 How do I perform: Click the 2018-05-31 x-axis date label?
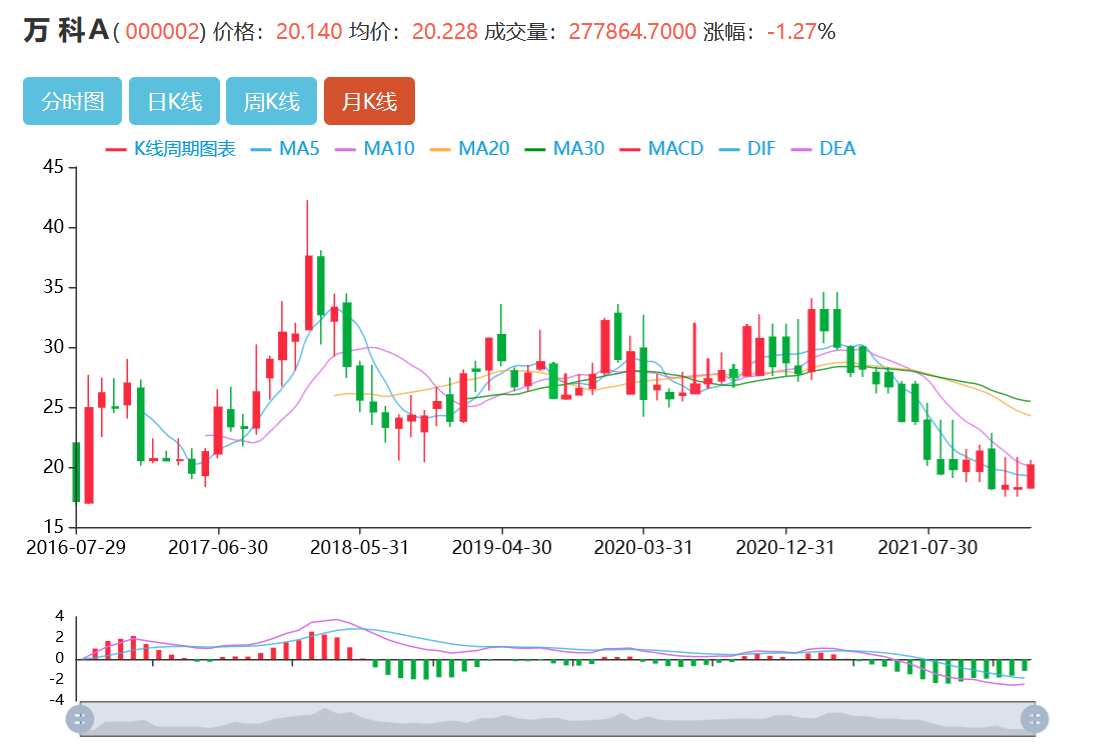[x=360, y=547]
